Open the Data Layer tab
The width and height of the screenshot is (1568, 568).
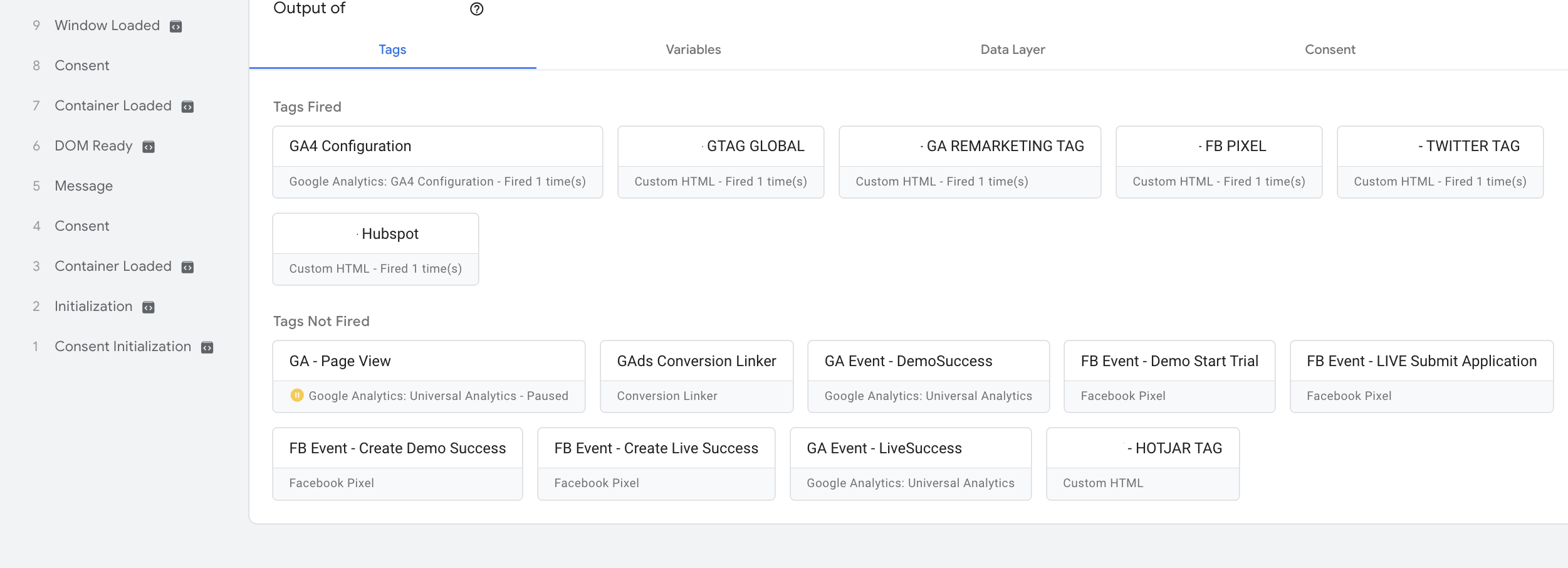1012,50
